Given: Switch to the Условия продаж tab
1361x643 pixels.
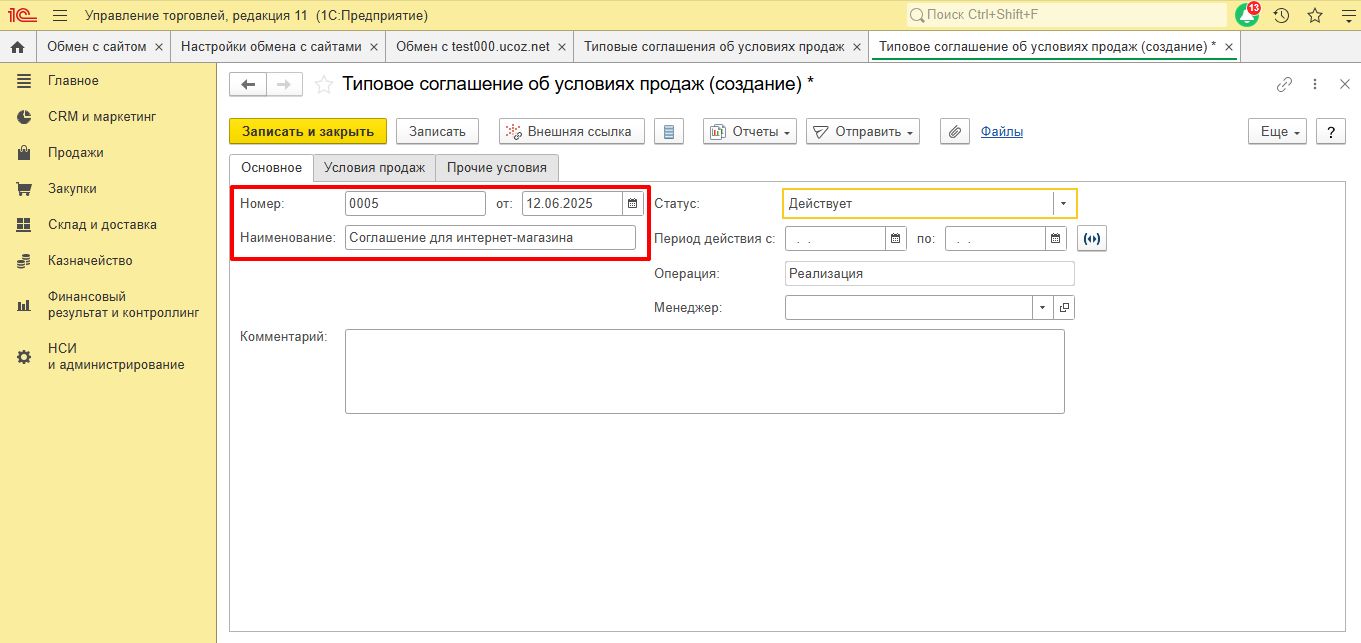Looking at the screenshot, I should tap(374, 168).
